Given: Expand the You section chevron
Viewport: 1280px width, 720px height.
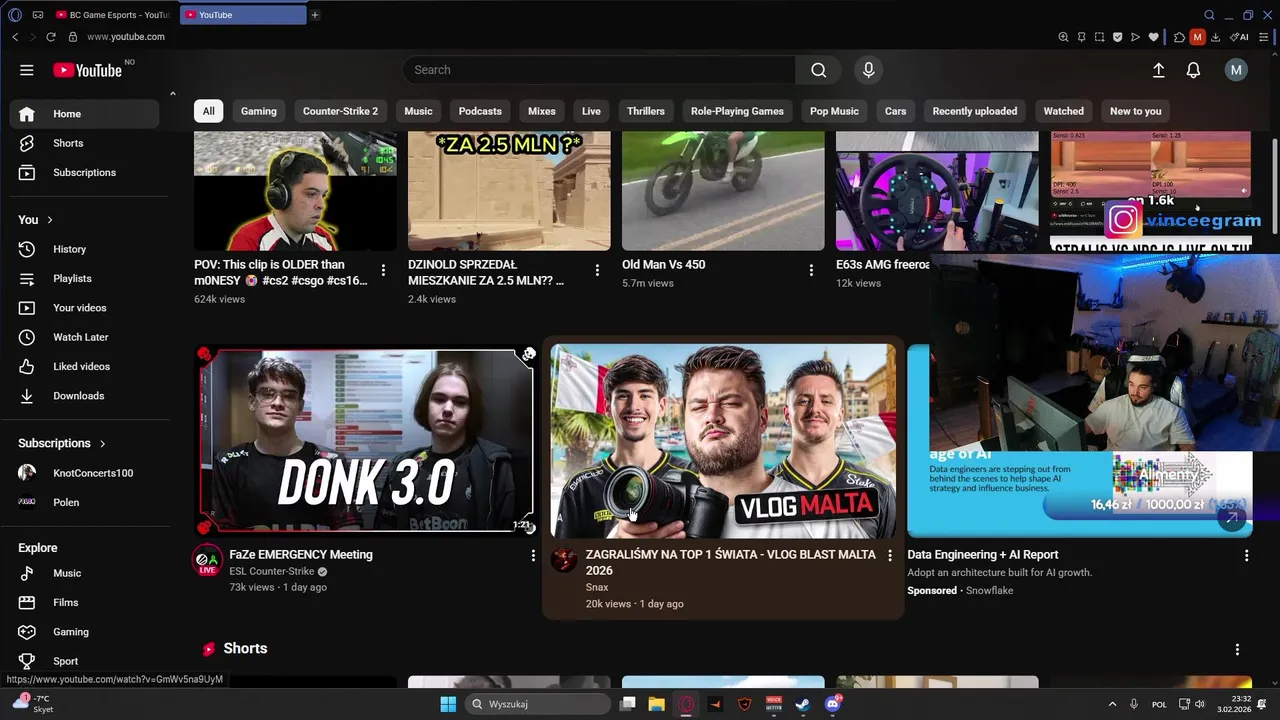Looking at the screenshot, I should tap(50, 220).
